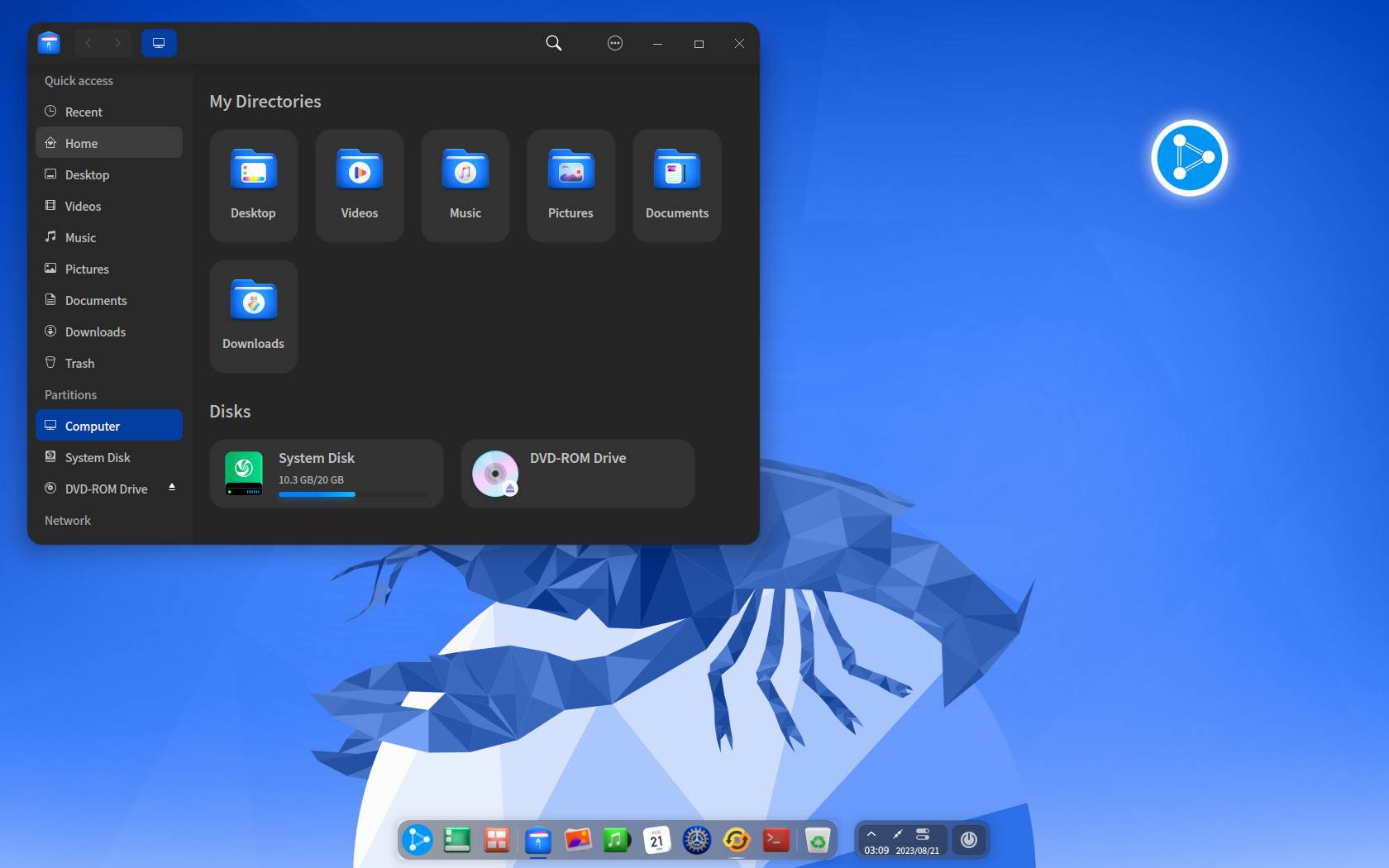This screenshot has width=1389, height=868.
Task: Minimize the file manager window
Action: [657, 44]
